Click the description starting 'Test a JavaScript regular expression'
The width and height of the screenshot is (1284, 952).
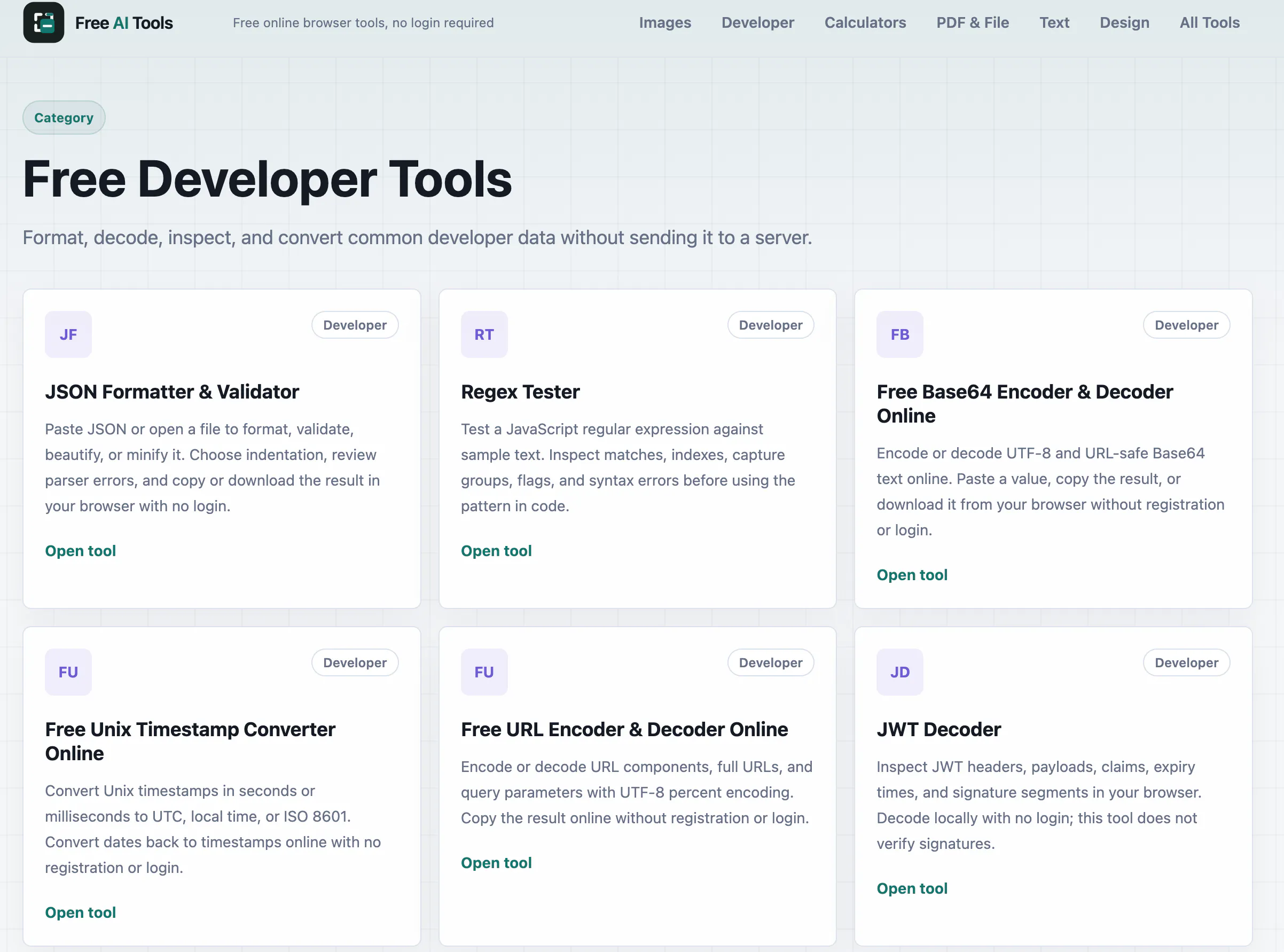pos(628,467)
